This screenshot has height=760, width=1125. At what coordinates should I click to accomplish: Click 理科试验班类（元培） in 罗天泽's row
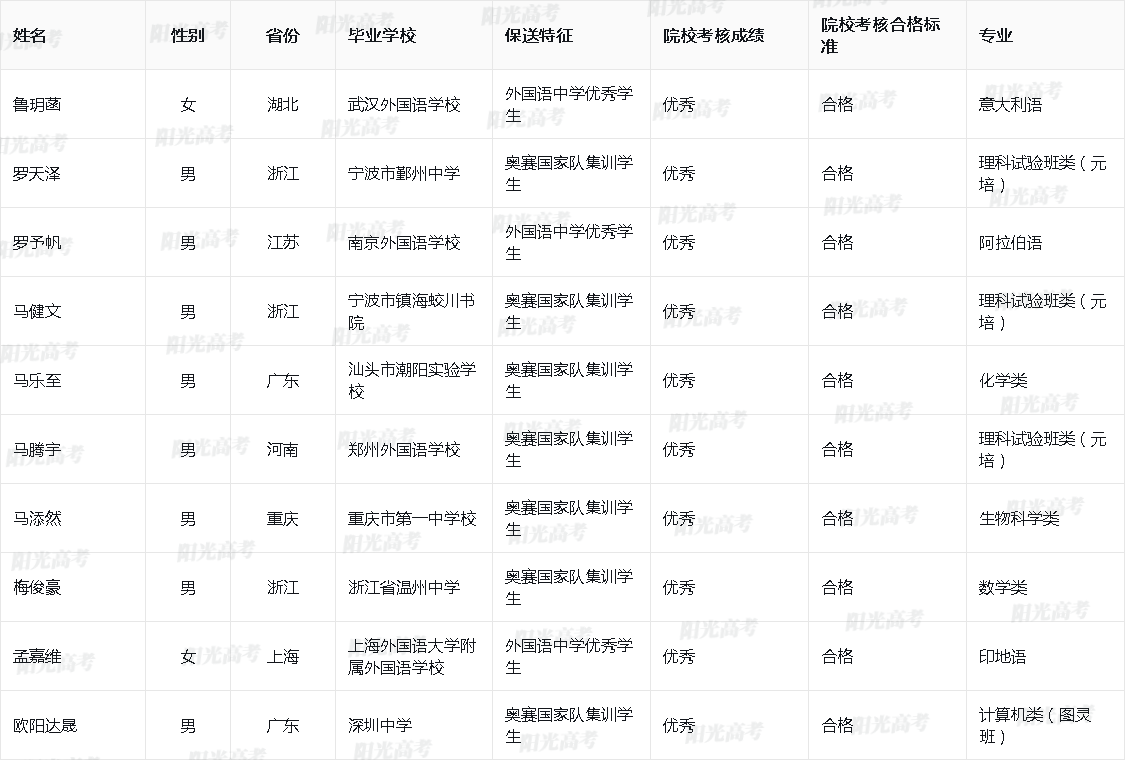[1042, 174]
